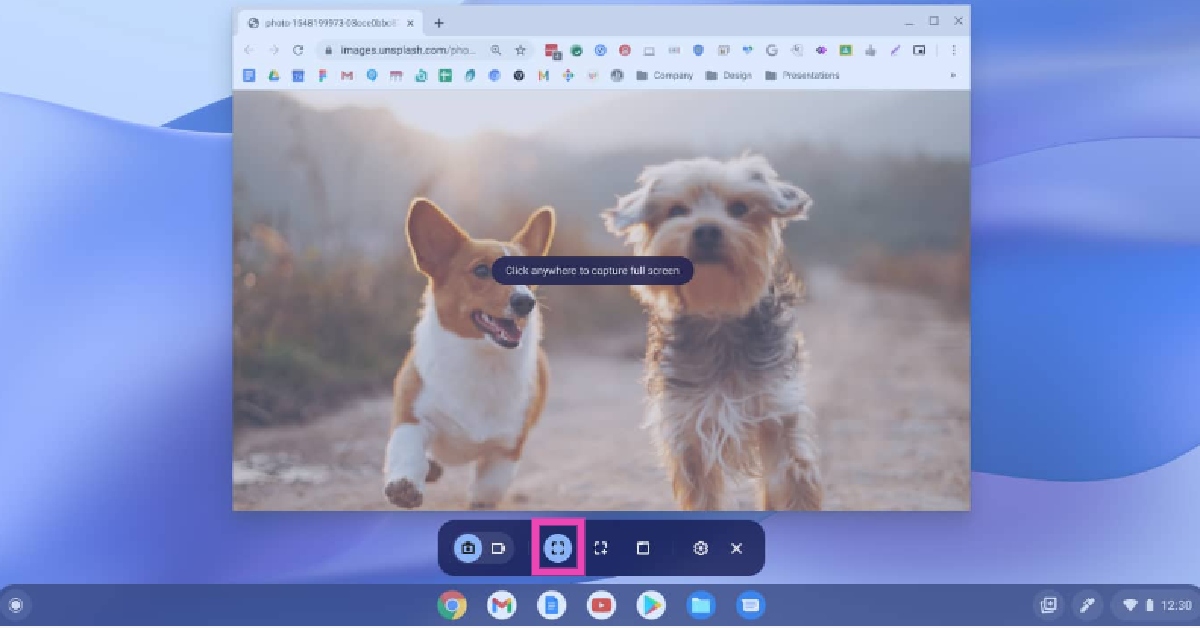Open screen capture settings gear
This screenshot has height=628, width=1200.
[x=701, y=548]
